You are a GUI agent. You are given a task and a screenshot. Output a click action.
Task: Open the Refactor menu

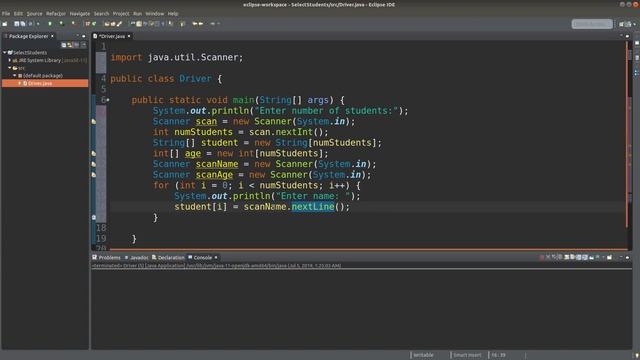[56, 13]
